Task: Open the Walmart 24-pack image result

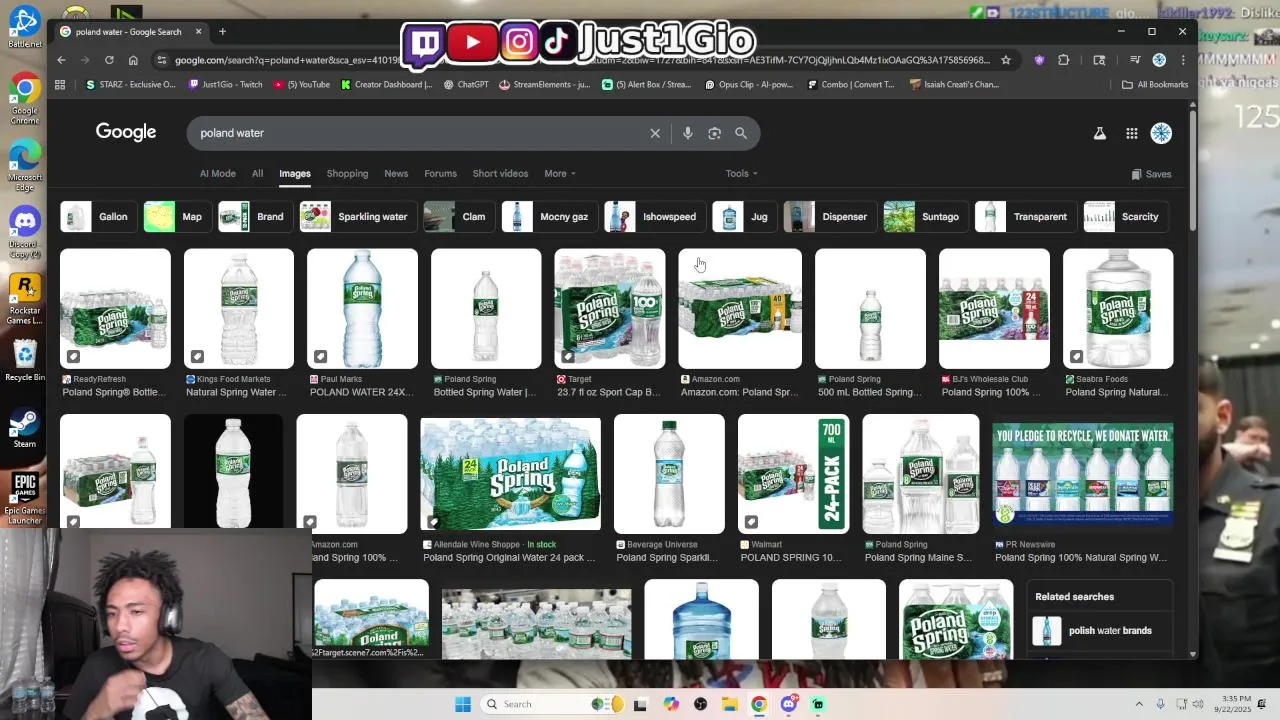Action: [x=793, y=474]
